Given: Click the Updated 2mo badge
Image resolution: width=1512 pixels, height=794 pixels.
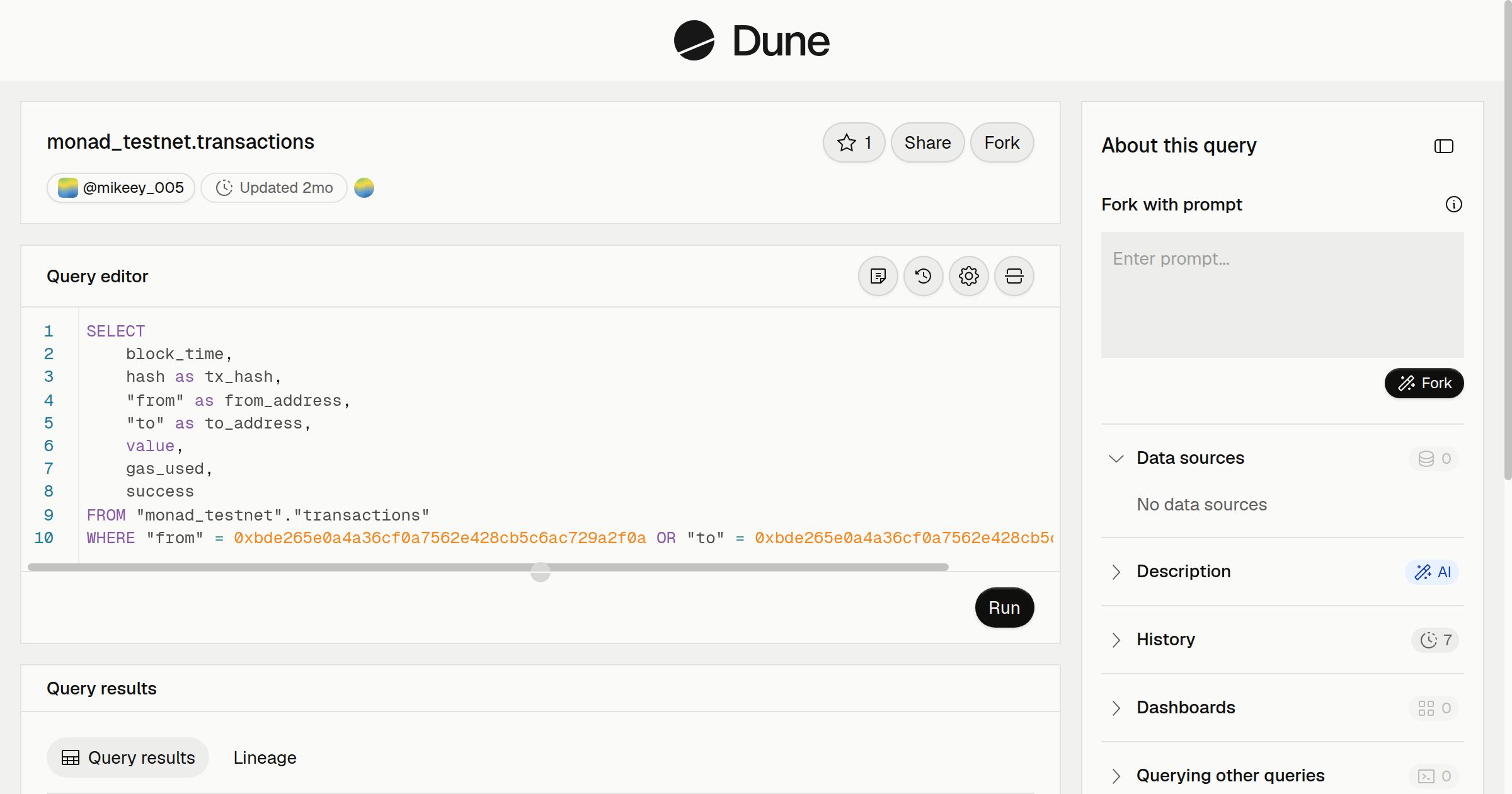Looking at the screenshot, I should coord(274,188).
